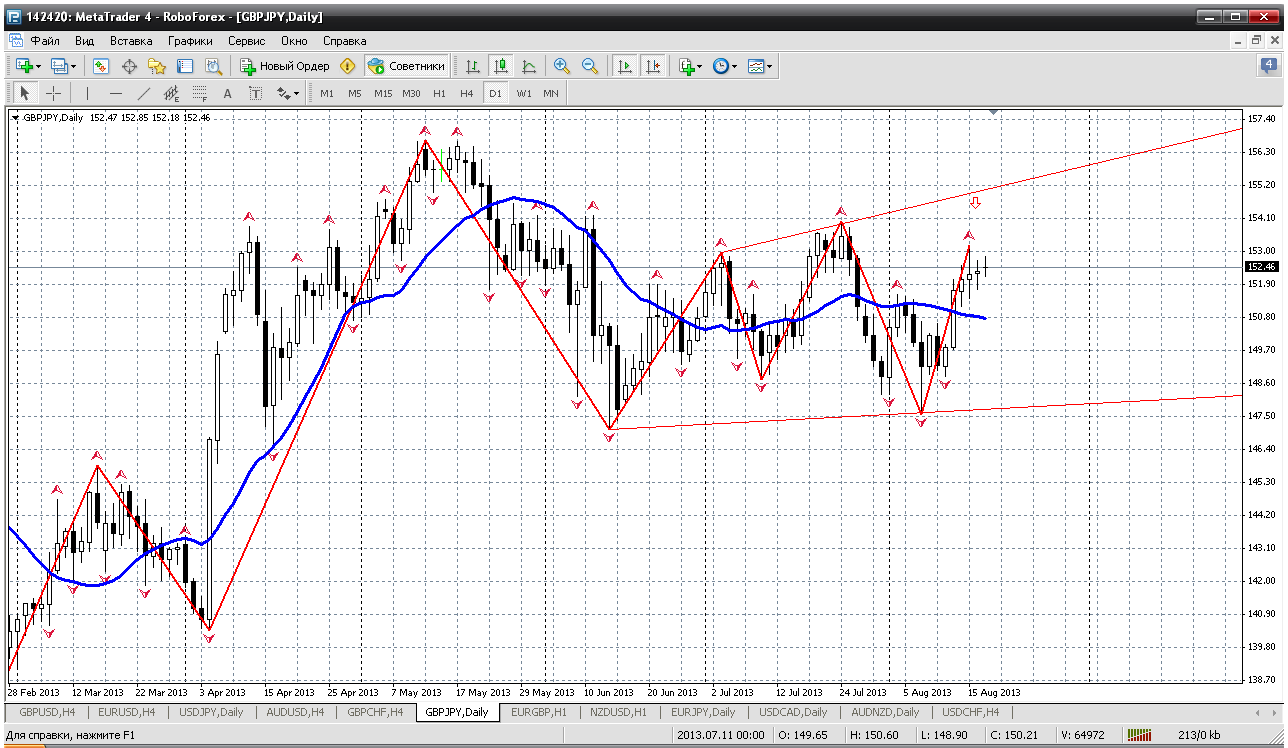Image resolution: width=1288 pixels, height=748 pixels.
Task: Click the connection status bars in the status bar
Action: [1140, 736]
